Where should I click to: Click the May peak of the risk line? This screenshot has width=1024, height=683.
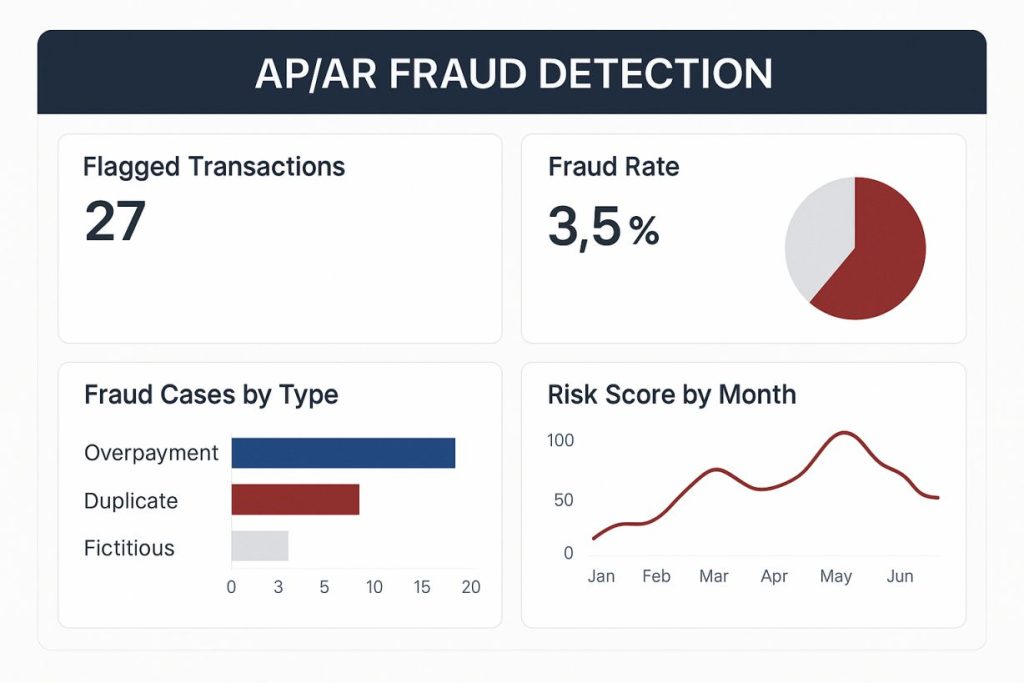845,433
